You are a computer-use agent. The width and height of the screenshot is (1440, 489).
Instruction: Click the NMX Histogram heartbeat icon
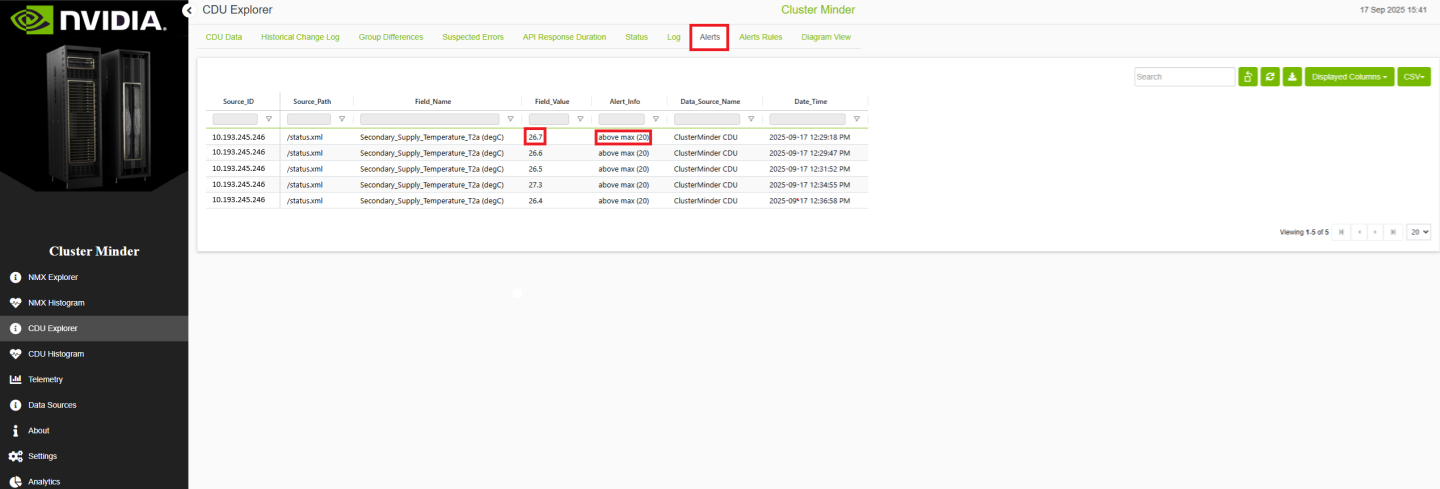pyautogui.click(x=15, y=303)
